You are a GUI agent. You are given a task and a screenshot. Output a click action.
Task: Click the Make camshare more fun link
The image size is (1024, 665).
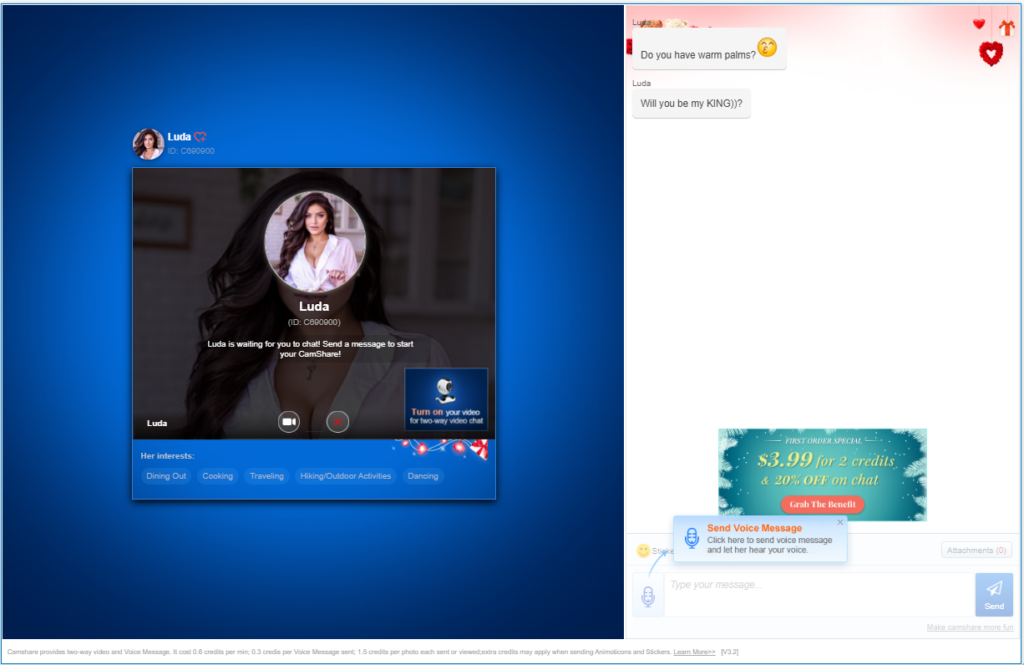[x=969, y=627]
